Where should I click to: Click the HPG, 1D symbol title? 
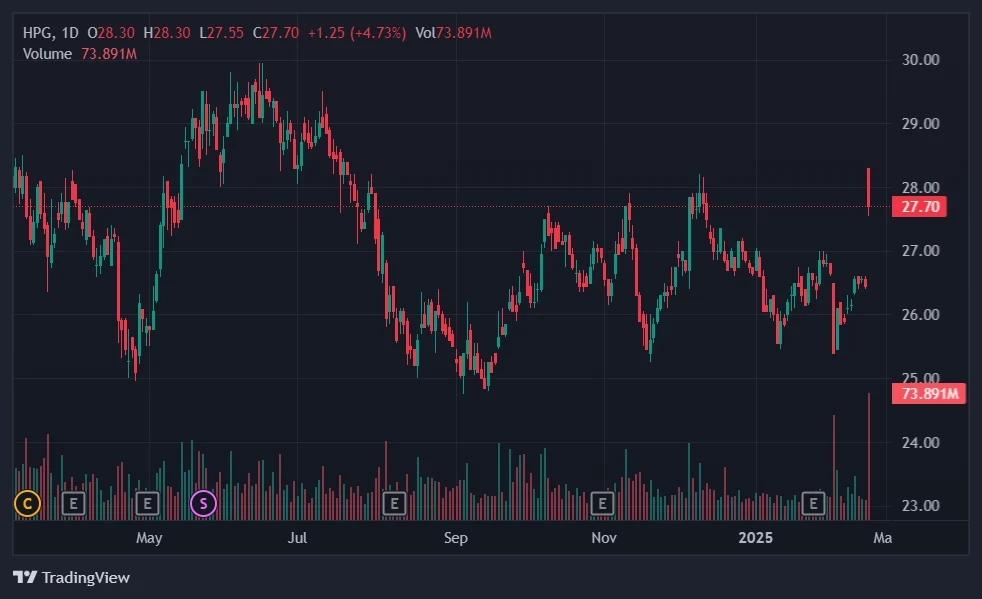(51, 33)
